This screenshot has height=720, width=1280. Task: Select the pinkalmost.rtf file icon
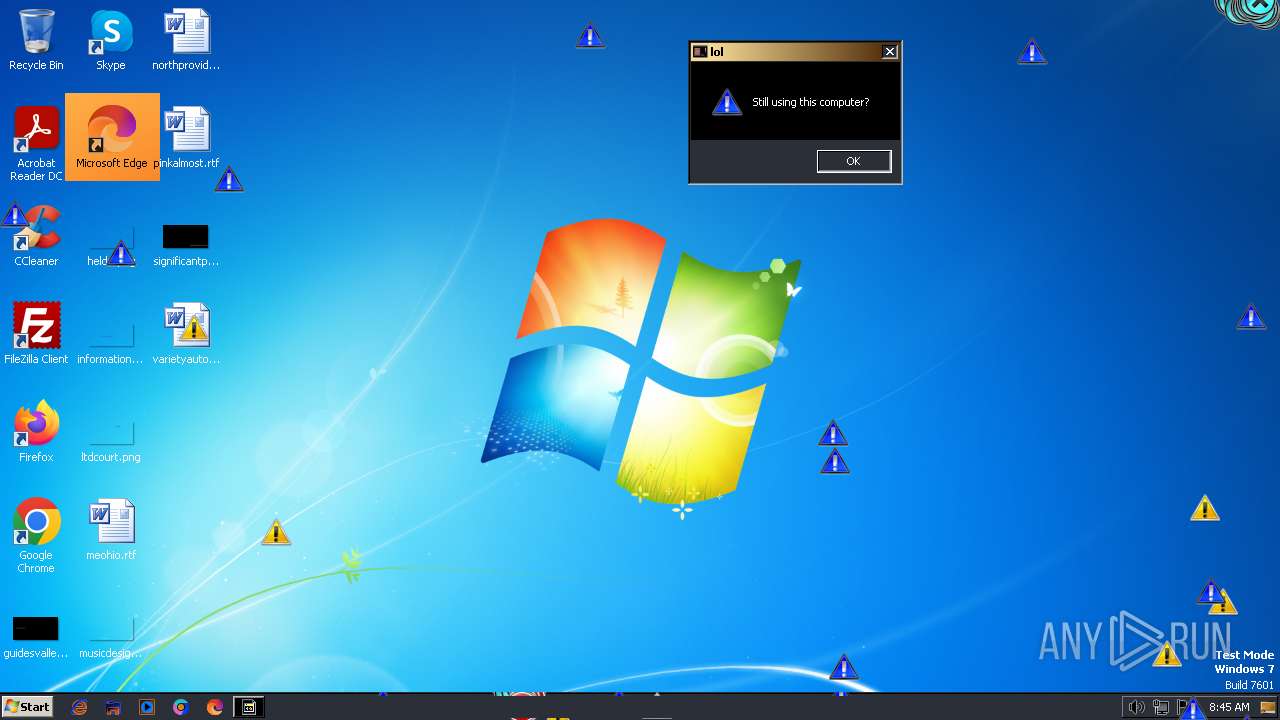[187, 137]
